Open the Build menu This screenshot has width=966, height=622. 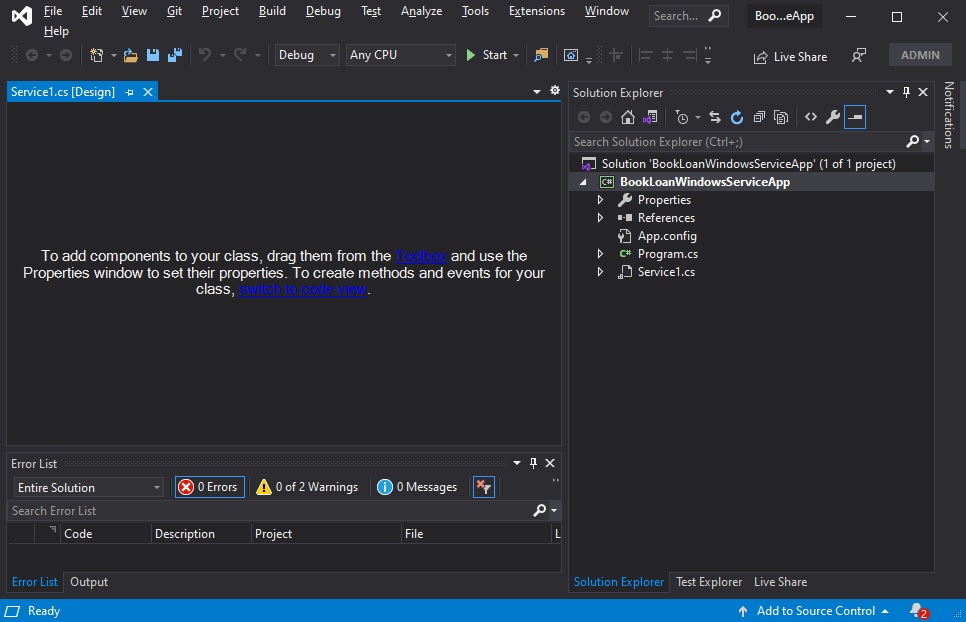(272, 11)
